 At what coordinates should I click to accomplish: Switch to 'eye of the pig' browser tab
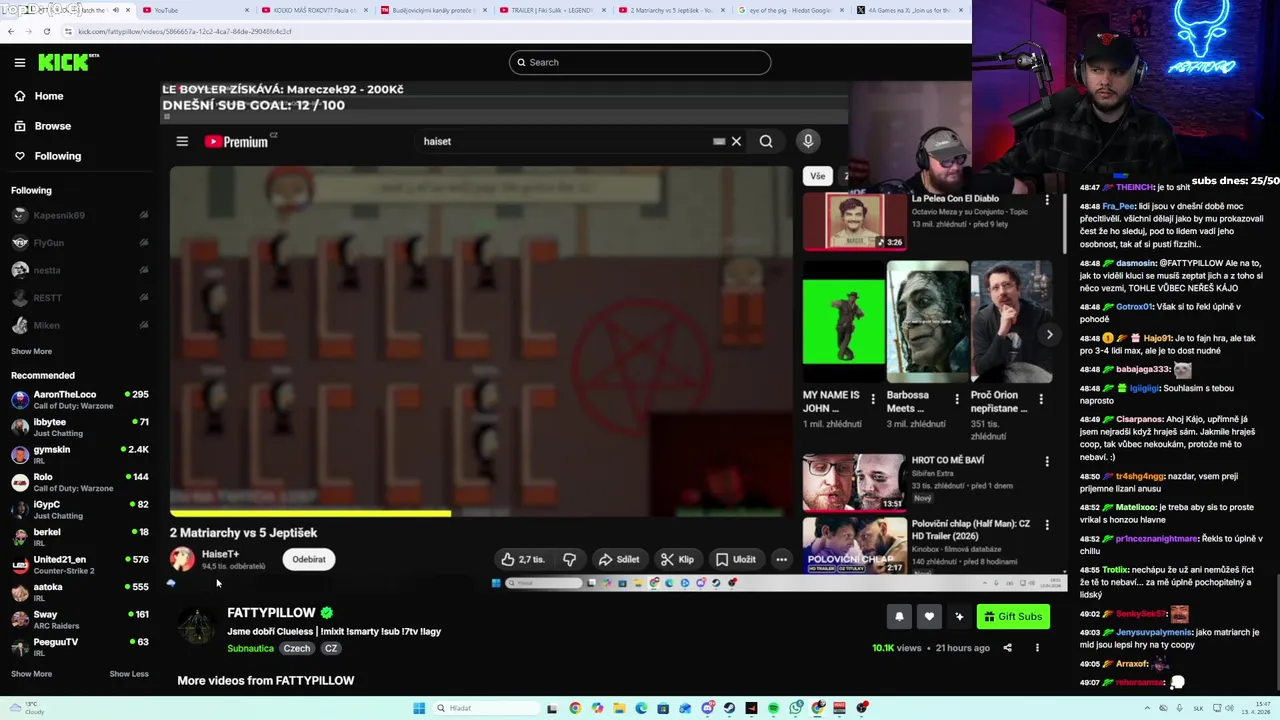[x=790, y=10]
